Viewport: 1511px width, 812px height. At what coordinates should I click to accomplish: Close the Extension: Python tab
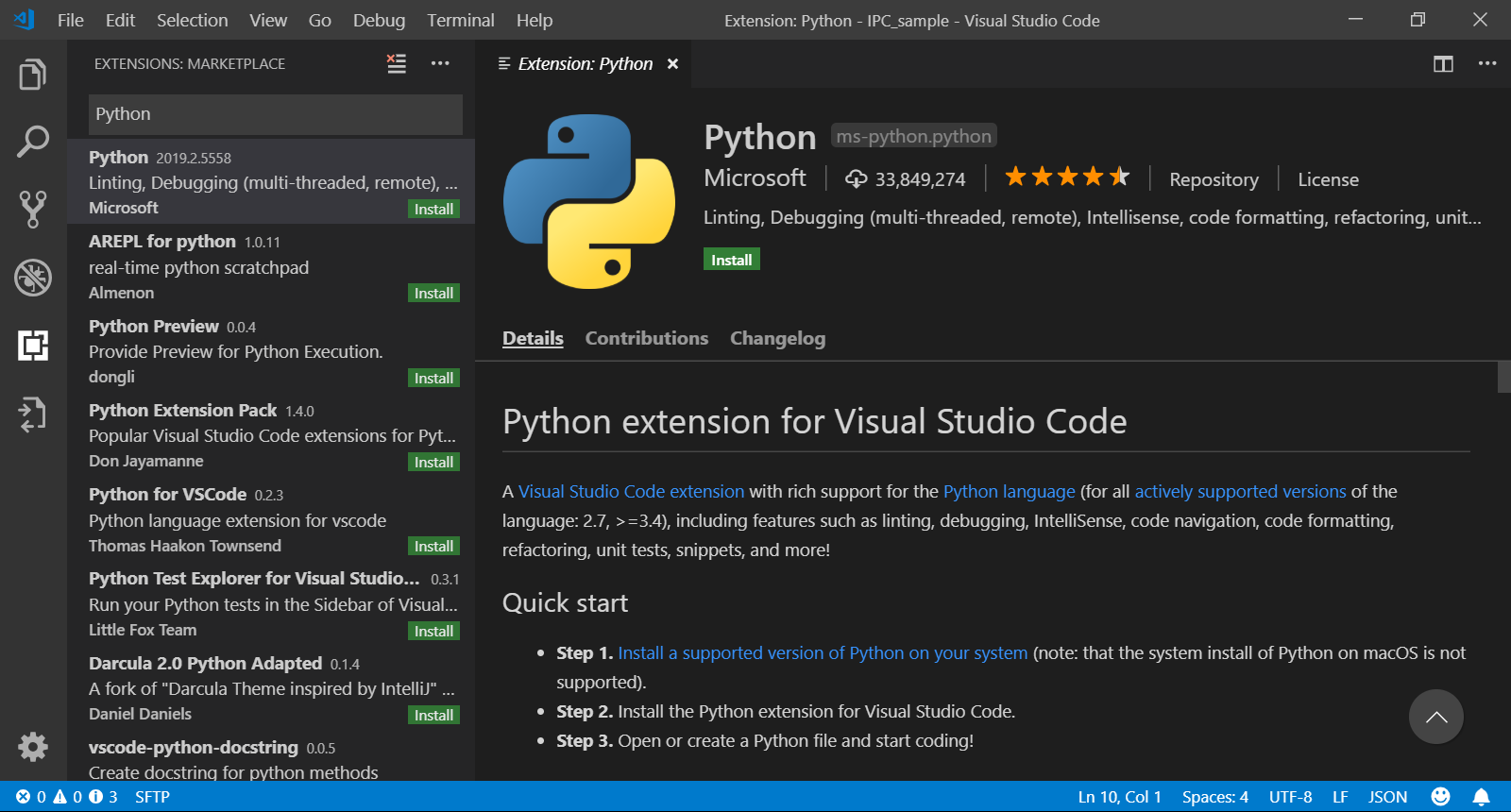coord(672,63)
